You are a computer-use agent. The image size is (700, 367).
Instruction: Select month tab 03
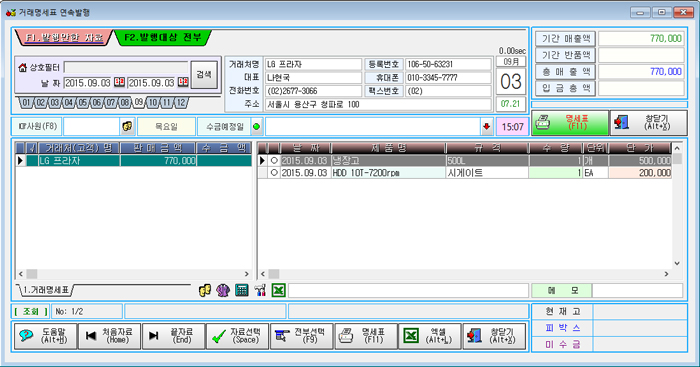54,103
